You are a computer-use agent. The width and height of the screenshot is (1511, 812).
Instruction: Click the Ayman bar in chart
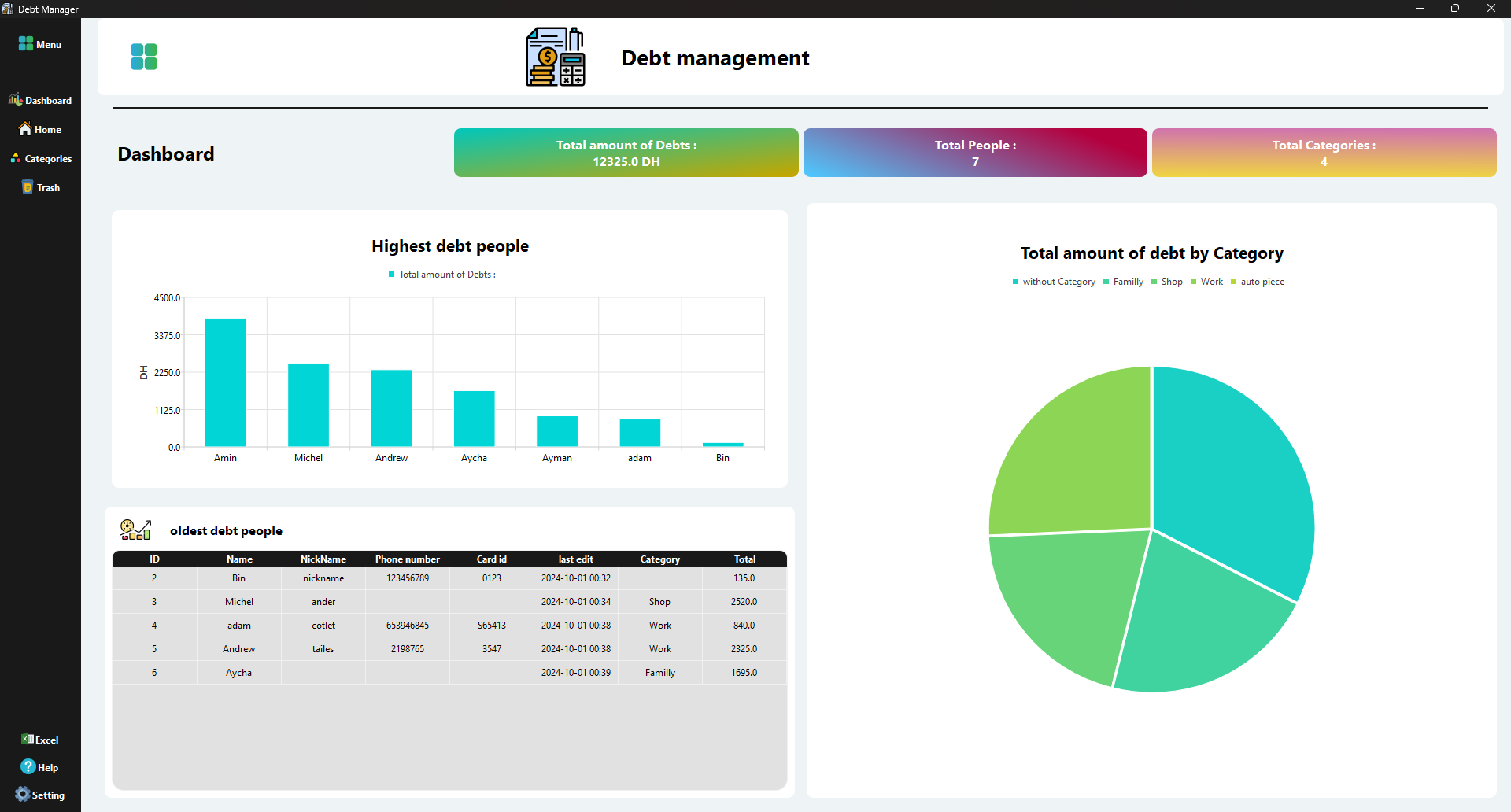coord(557,431)
